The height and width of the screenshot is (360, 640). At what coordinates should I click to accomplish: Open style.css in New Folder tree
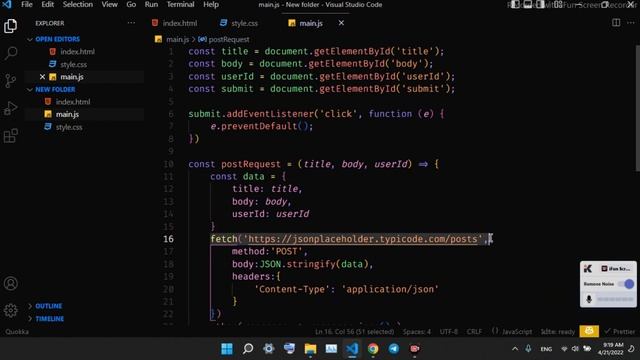pos(69,127)
